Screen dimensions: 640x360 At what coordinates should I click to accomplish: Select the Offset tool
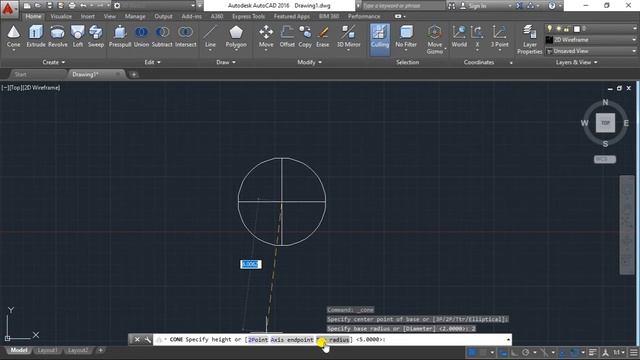point(287,37)
